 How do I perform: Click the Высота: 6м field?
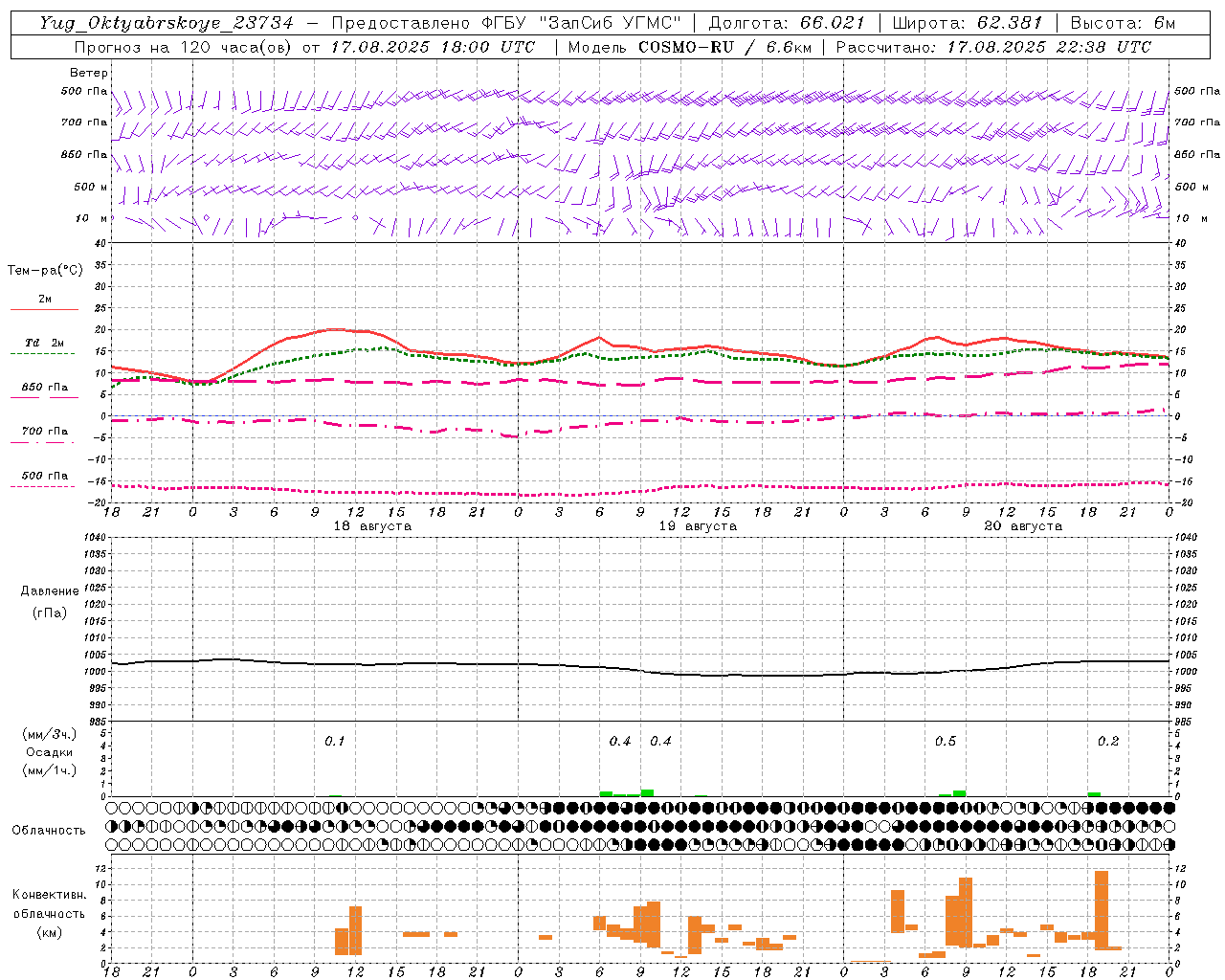point(1123,23)
